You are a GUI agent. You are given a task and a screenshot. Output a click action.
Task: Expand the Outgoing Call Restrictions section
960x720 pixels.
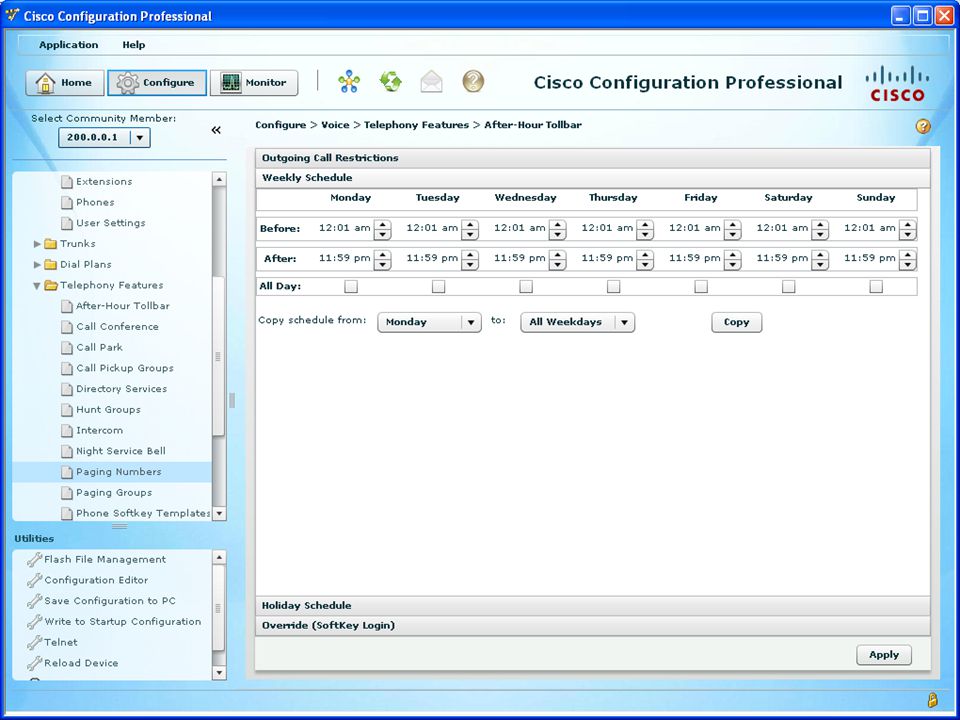(593, 158)
